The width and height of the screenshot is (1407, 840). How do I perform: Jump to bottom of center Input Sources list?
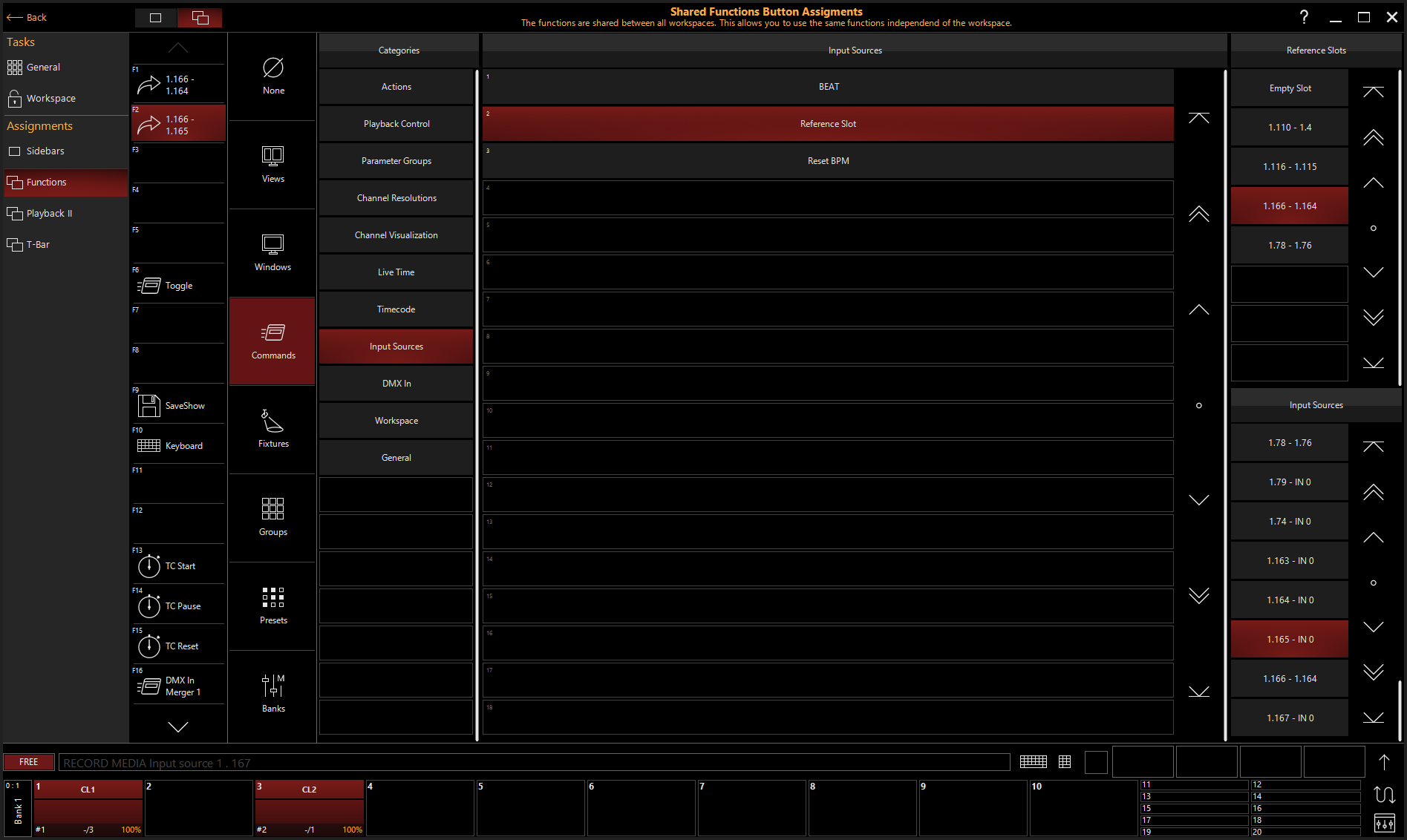pyautogui.click(x=1198, y=692)
